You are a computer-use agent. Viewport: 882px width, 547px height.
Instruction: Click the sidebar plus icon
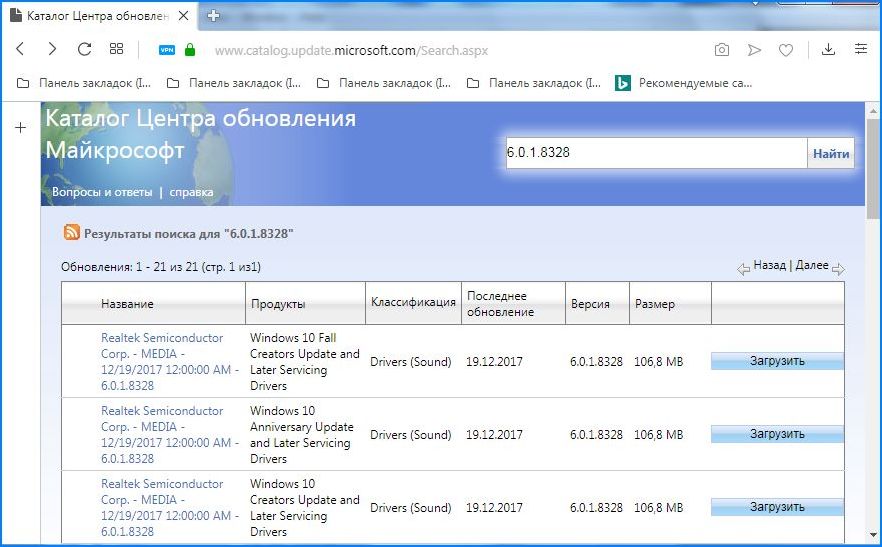pyautogui.click(x=20, y=128)
